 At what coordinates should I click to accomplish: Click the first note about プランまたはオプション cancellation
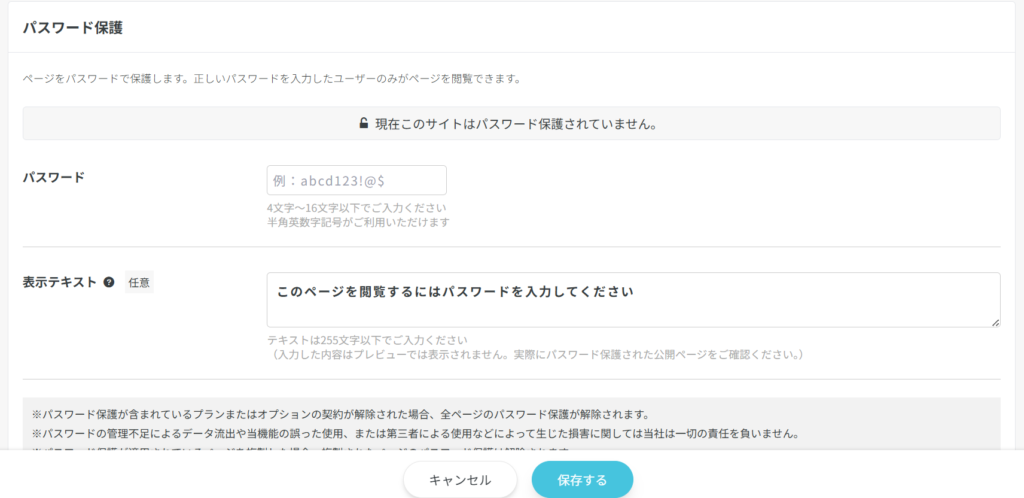click(341, 414)
